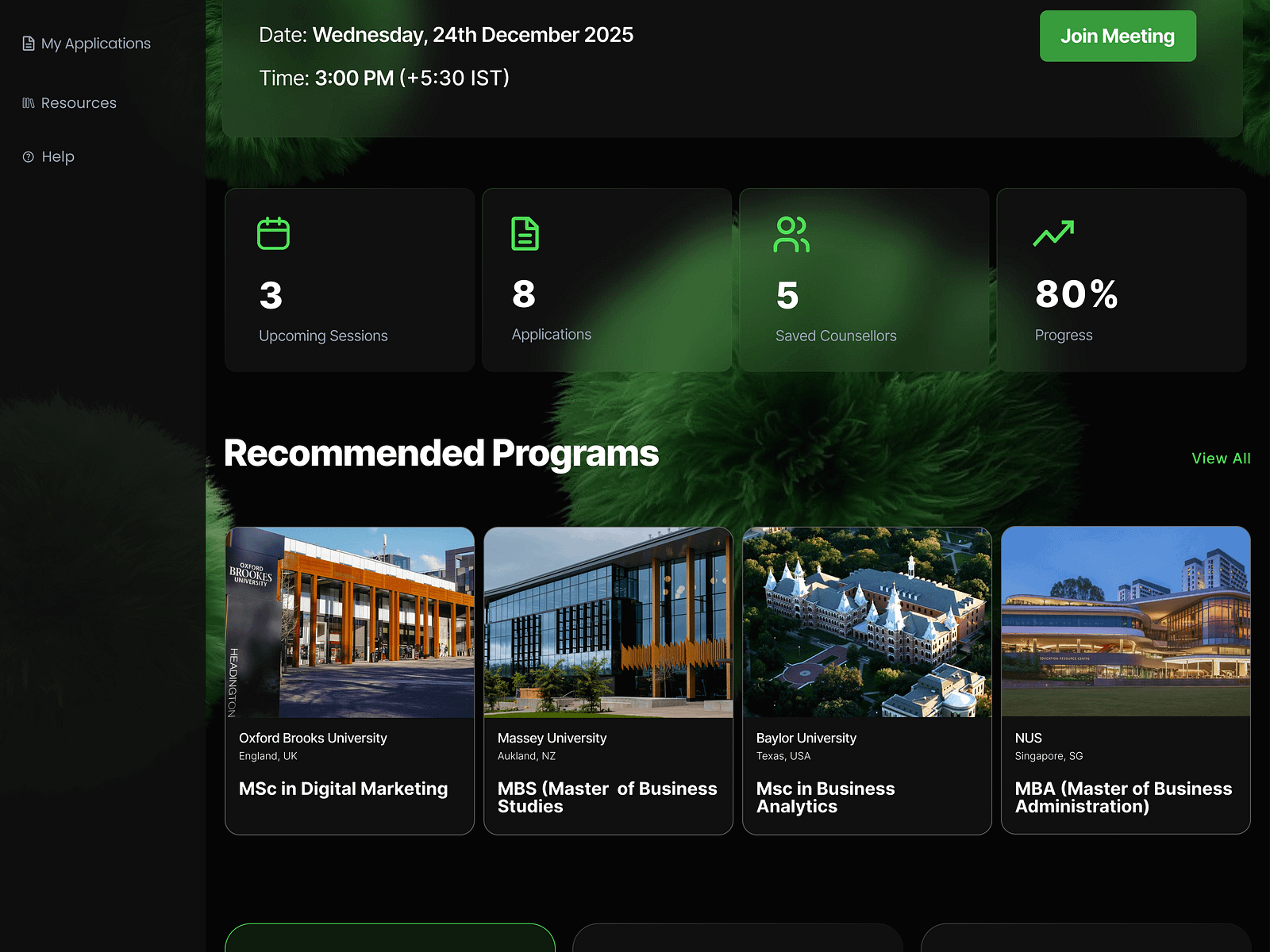The image size is (1270, 952).
Task: Choose Help from the sidebar navigation
Action: click(57, 156)
